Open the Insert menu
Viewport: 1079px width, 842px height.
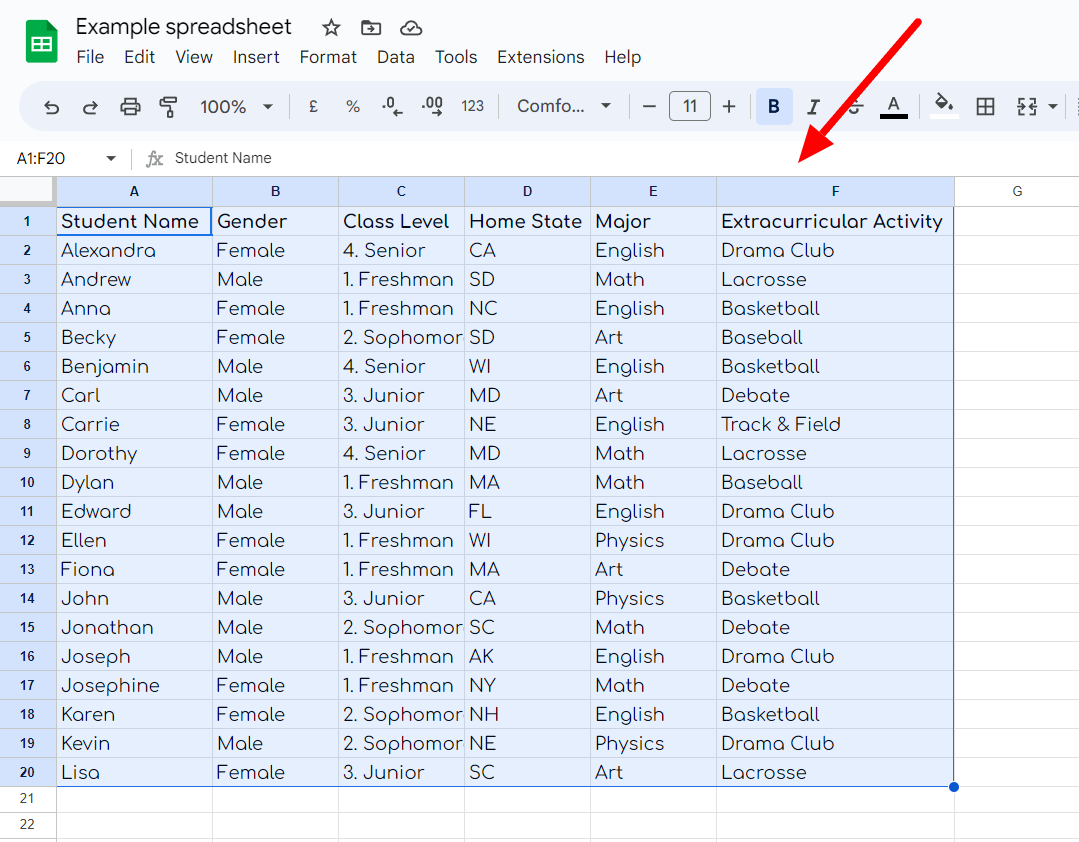point(256,57)
